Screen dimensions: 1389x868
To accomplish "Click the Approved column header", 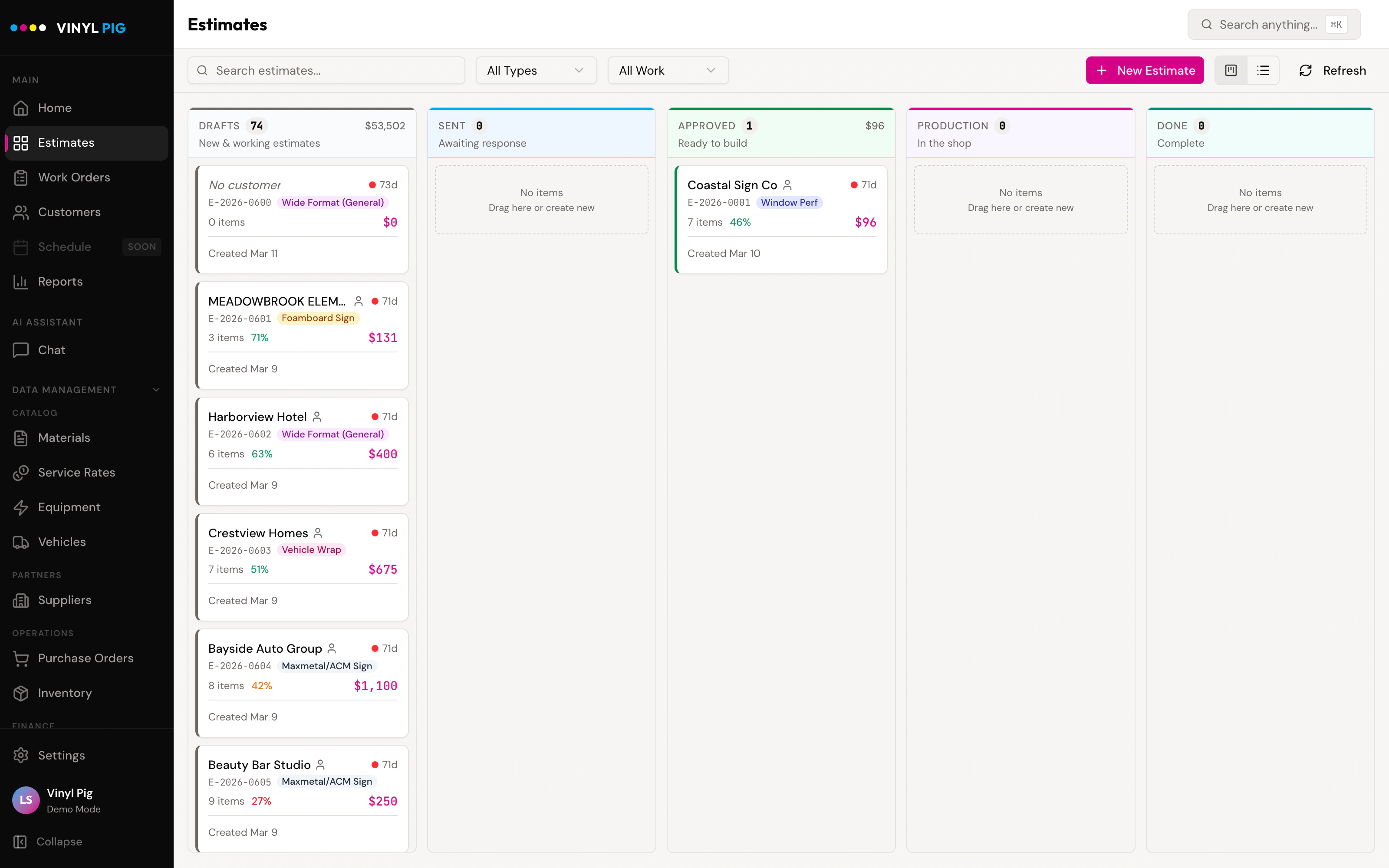I will [x=780, y=133].
